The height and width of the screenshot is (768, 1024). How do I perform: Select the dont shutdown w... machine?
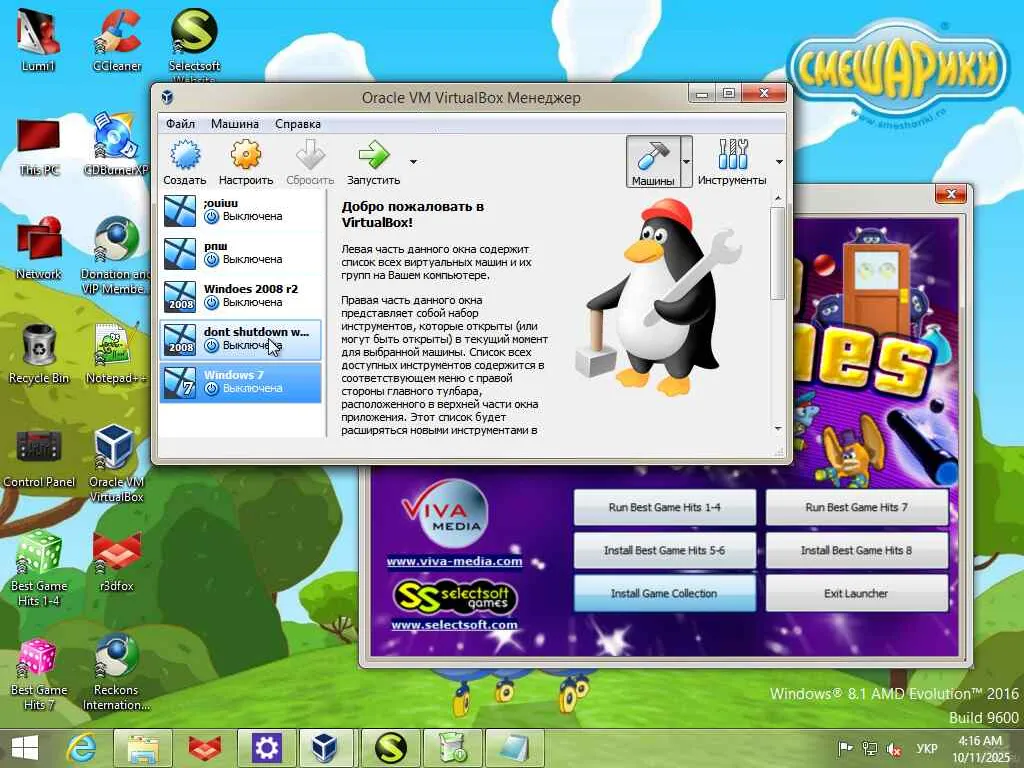tap(241, 340)
